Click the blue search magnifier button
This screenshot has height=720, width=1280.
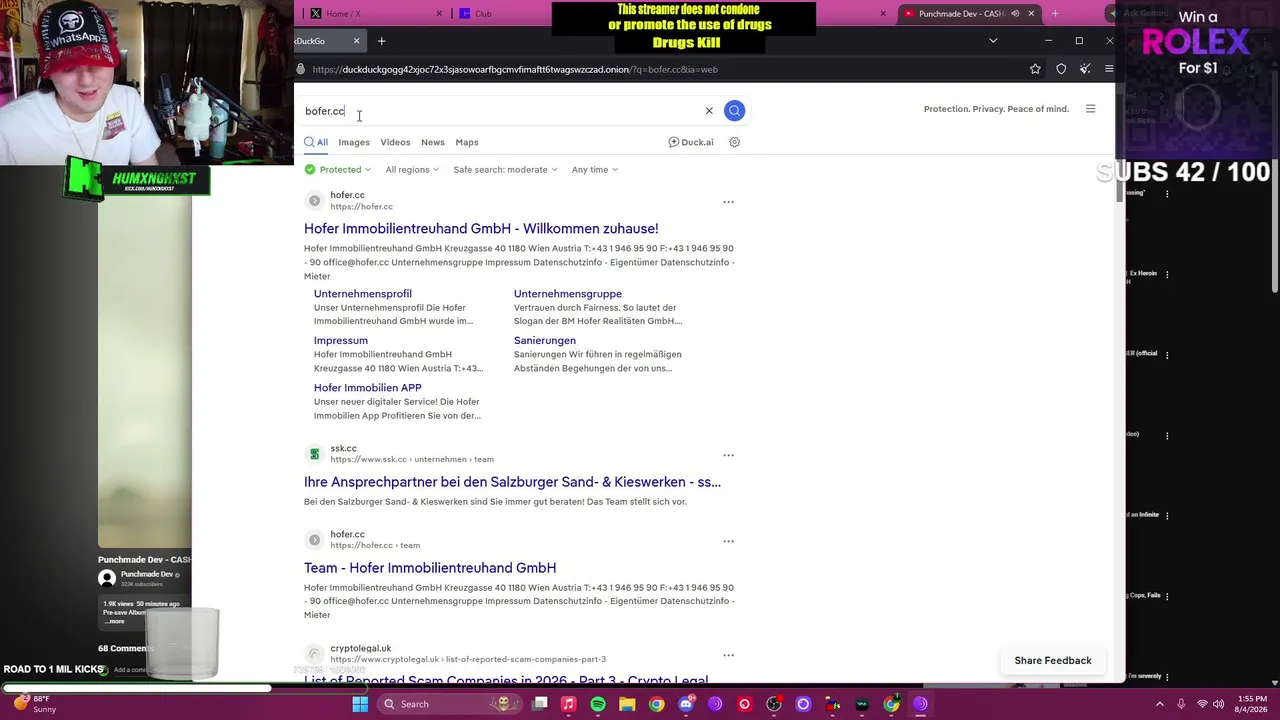[x=734, y=110]
